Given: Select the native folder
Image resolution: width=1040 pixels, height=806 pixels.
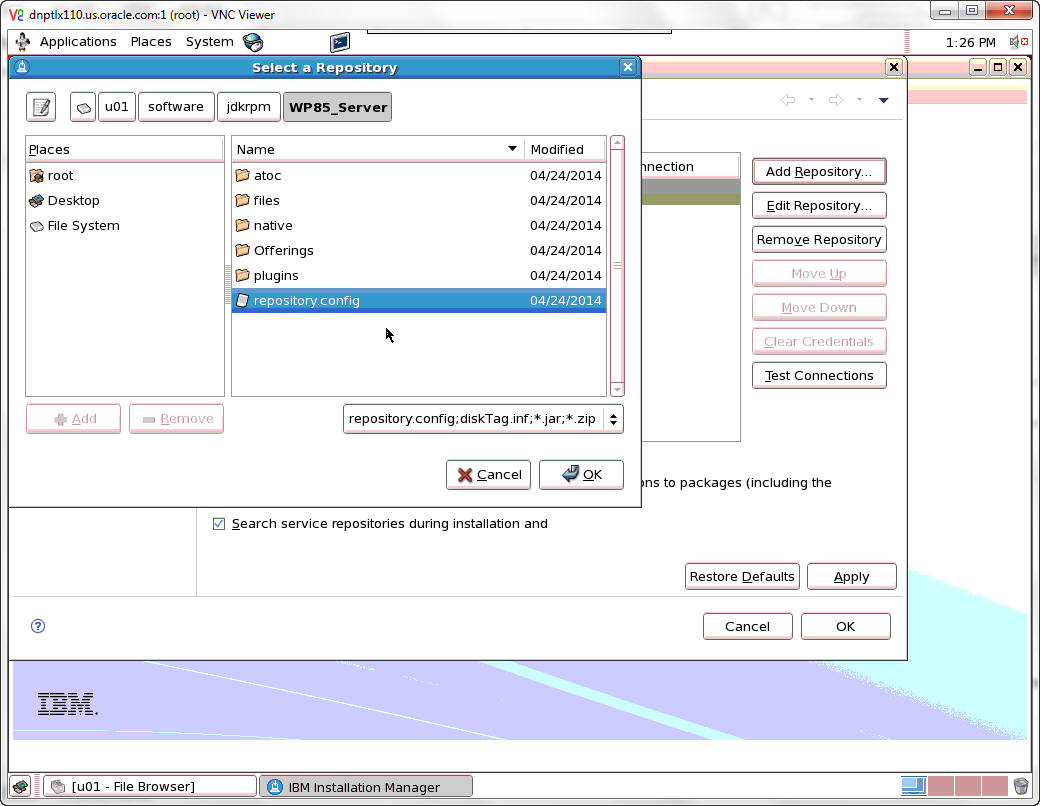Looking at the screenshot, I should click(419, 226).
